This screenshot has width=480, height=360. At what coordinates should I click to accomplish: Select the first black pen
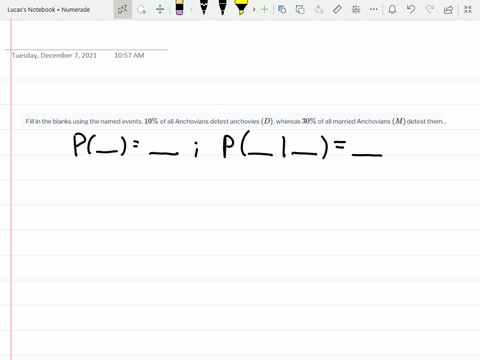(204, 8)
